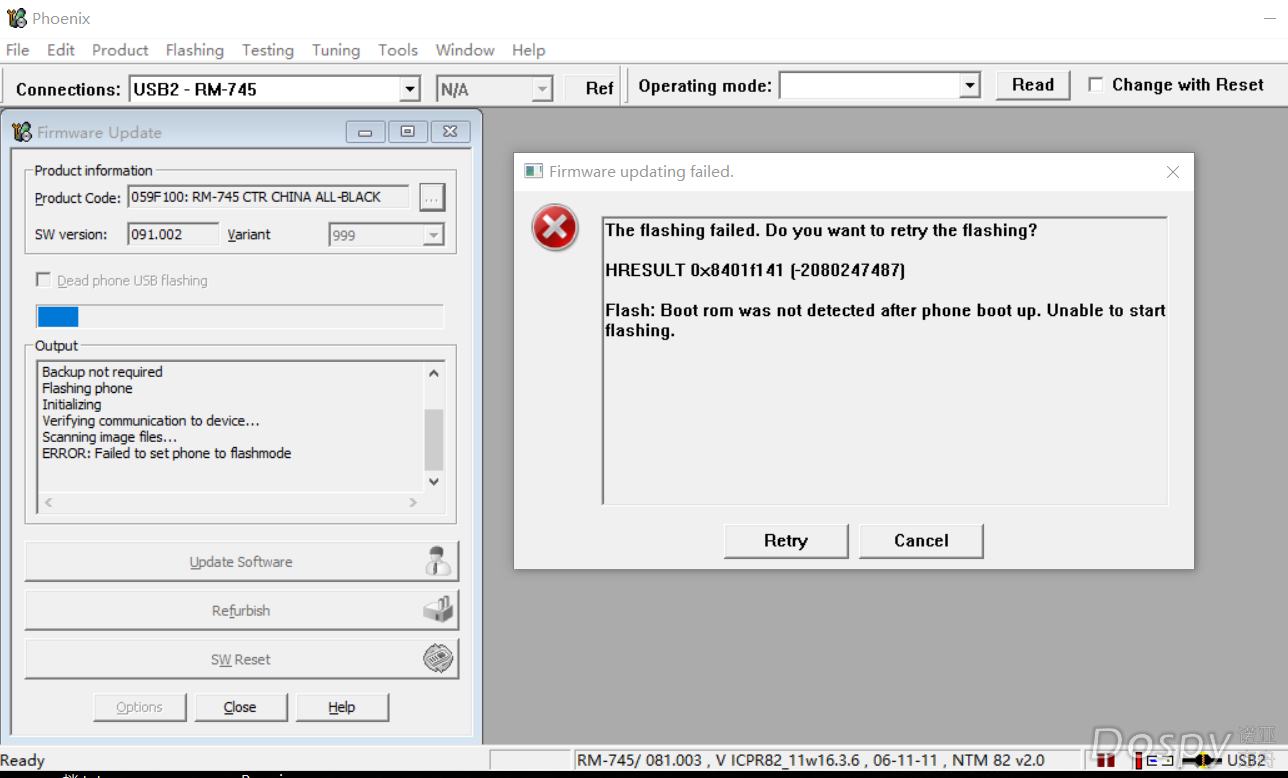Click the Options button

(x=139, y=707)
